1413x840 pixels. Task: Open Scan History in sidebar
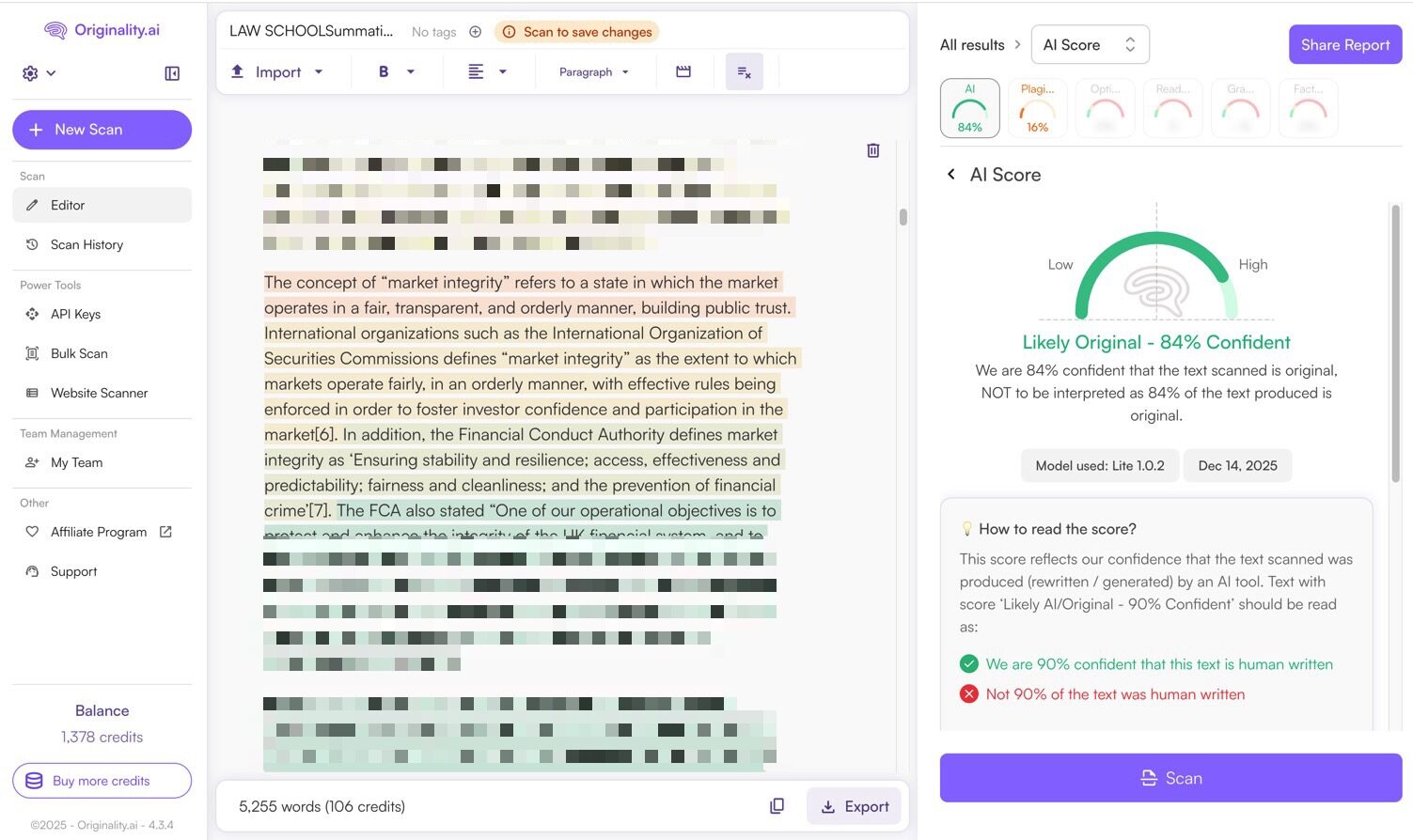tap(86, 244)
